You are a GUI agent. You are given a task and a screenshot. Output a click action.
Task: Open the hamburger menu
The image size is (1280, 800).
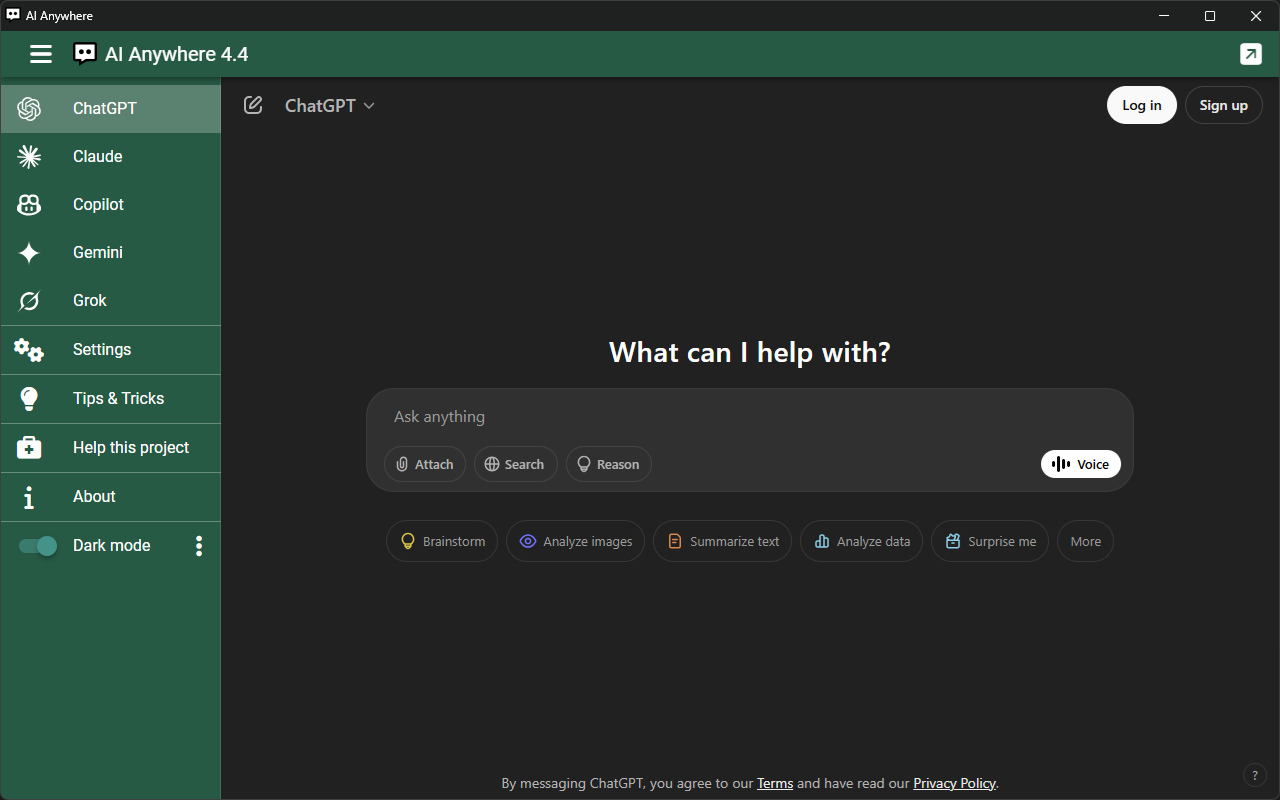point(40,54)
